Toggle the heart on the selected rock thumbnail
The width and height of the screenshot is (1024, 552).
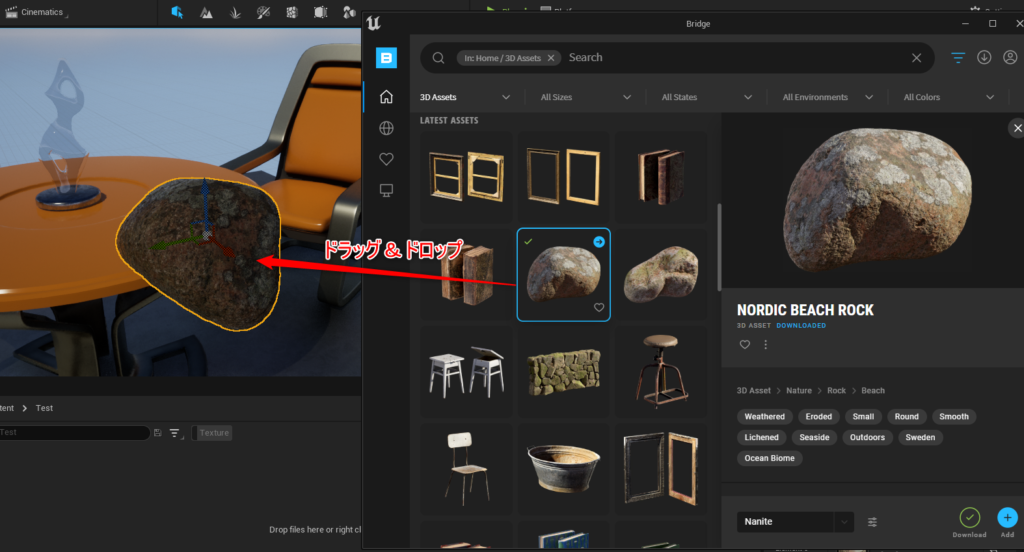point(599,308)
